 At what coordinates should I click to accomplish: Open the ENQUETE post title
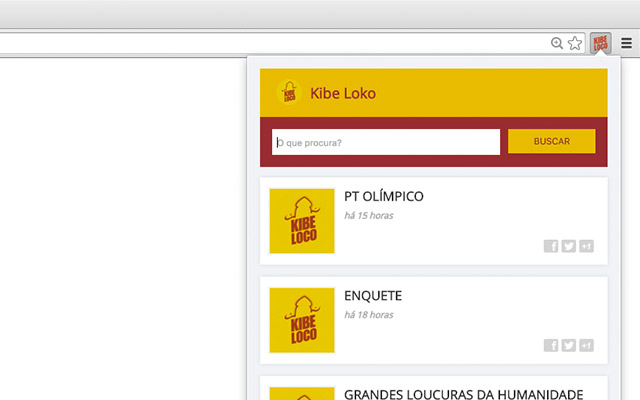point(373,296)
